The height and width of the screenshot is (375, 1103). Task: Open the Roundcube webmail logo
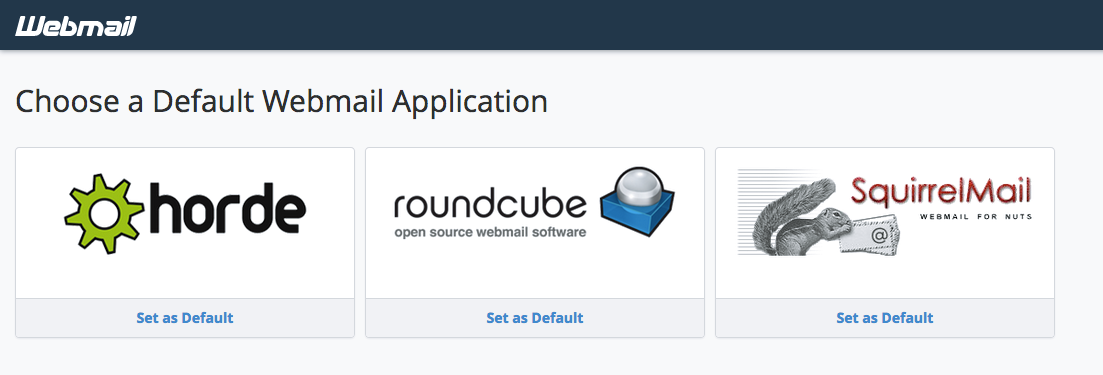pos(535,203)
